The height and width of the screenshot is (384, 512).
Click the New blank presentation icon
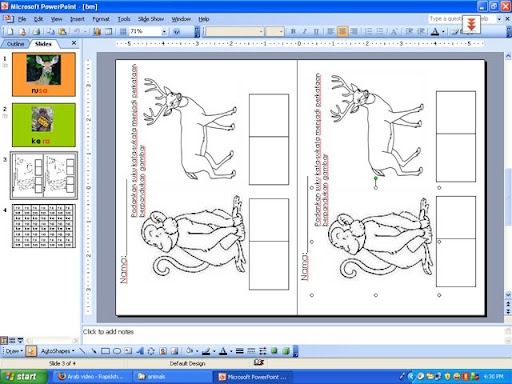click(10, 32)
